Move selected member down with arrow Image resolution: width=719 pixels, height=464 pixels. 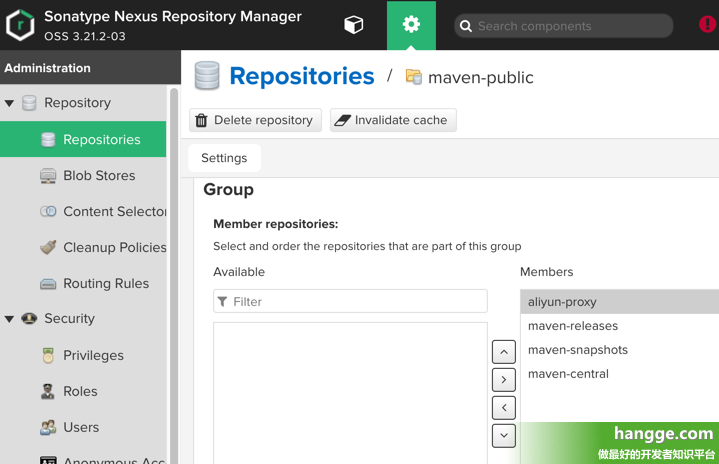(x=504, y=436)
